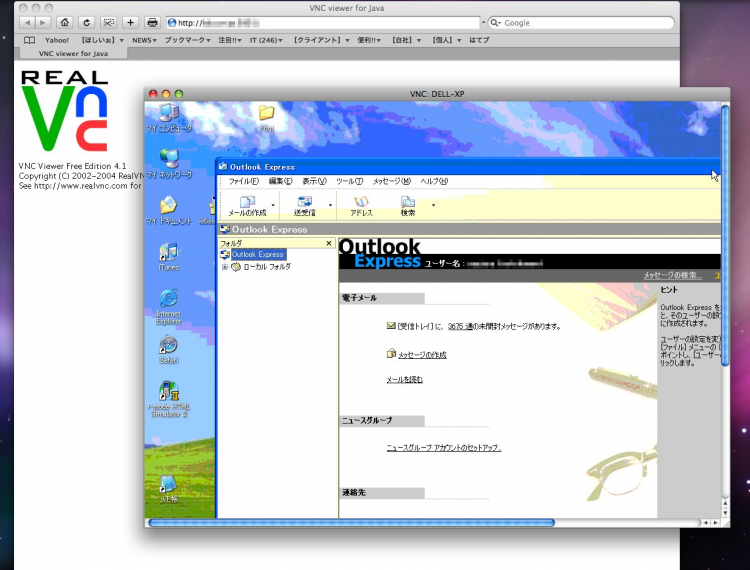Screen dimensions: 750x570
Task: Click メールを読む link
Action: [405, 380]
